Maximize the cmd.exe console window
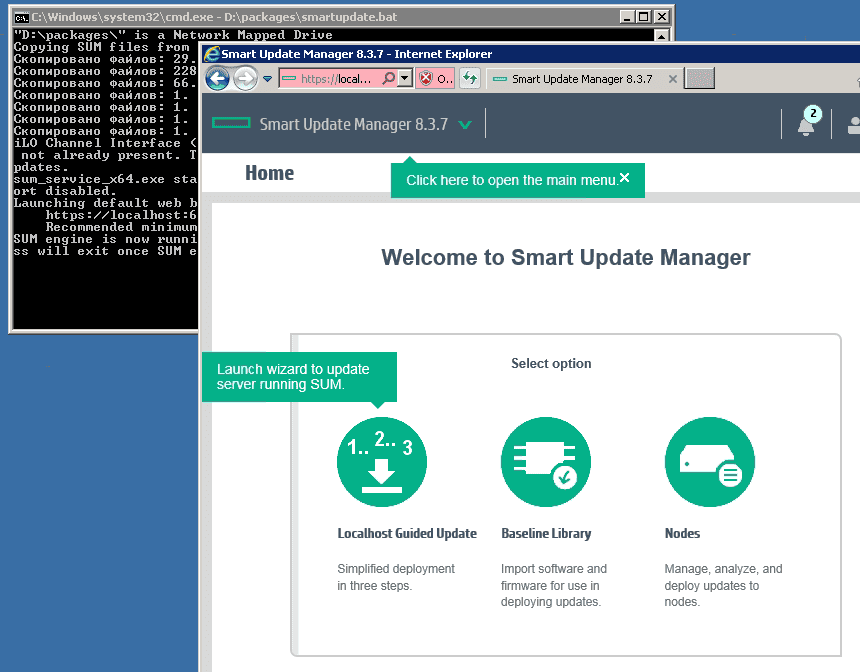The image size is (860, 672). (644, 17)
